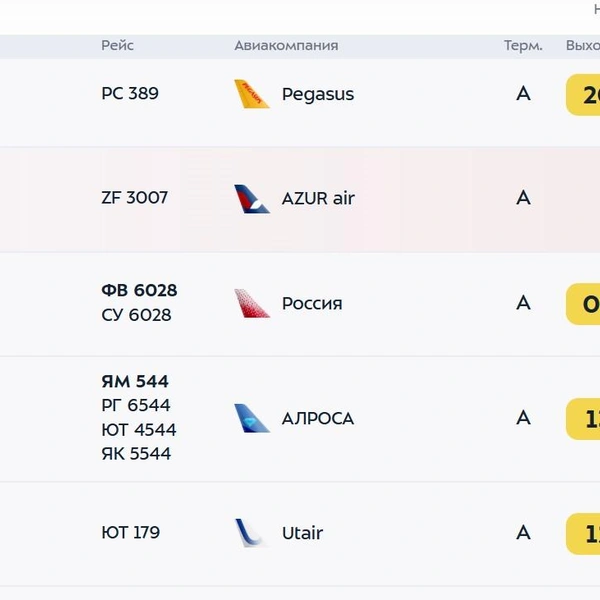Click terminal A in AZUR air row
Image resolution: width=600 pixels, height=600 pixels.
(523, 198)
